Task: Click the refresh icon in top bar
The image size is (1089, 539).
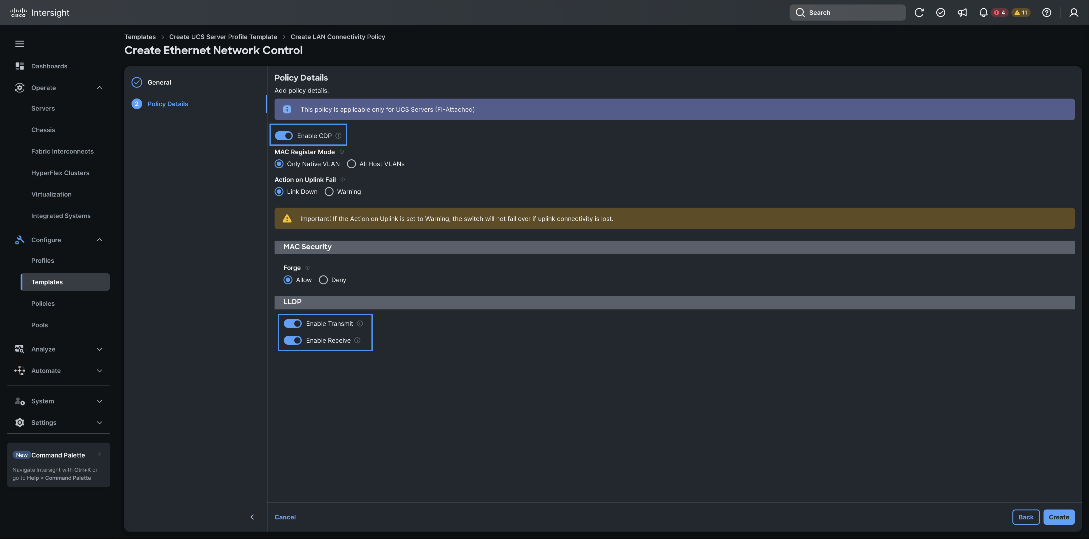Action: pos(919,13)
